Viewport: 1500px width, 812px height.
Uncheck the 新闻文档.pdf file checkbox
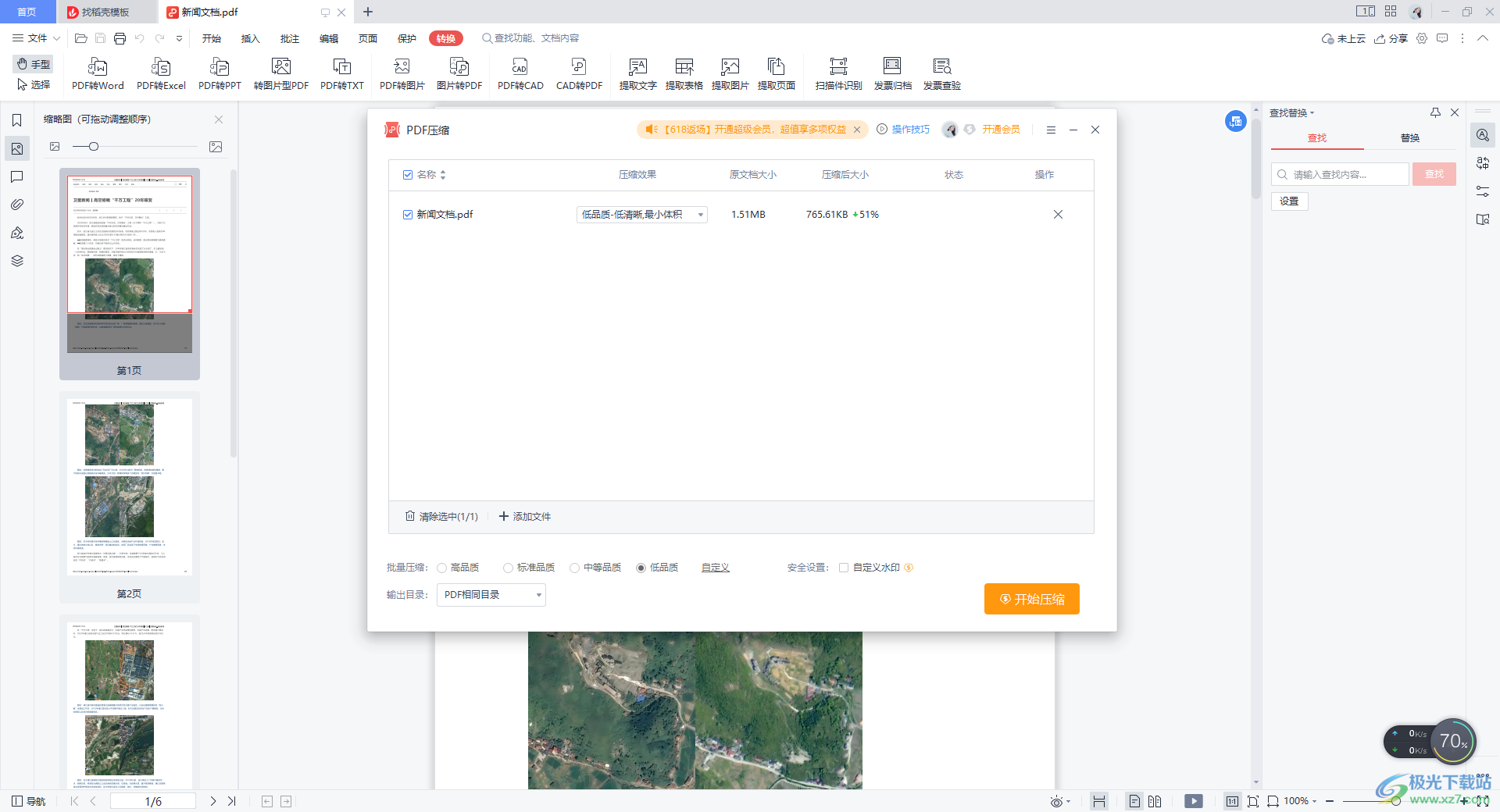click(x=407, y=215)
